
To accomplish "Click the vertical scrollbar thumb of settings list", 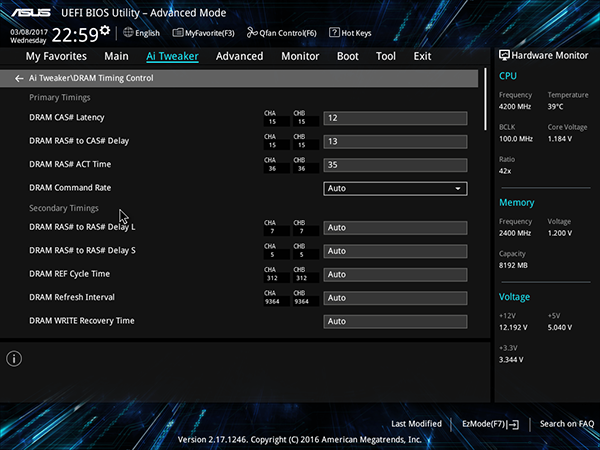I will [x=486, y=99].
